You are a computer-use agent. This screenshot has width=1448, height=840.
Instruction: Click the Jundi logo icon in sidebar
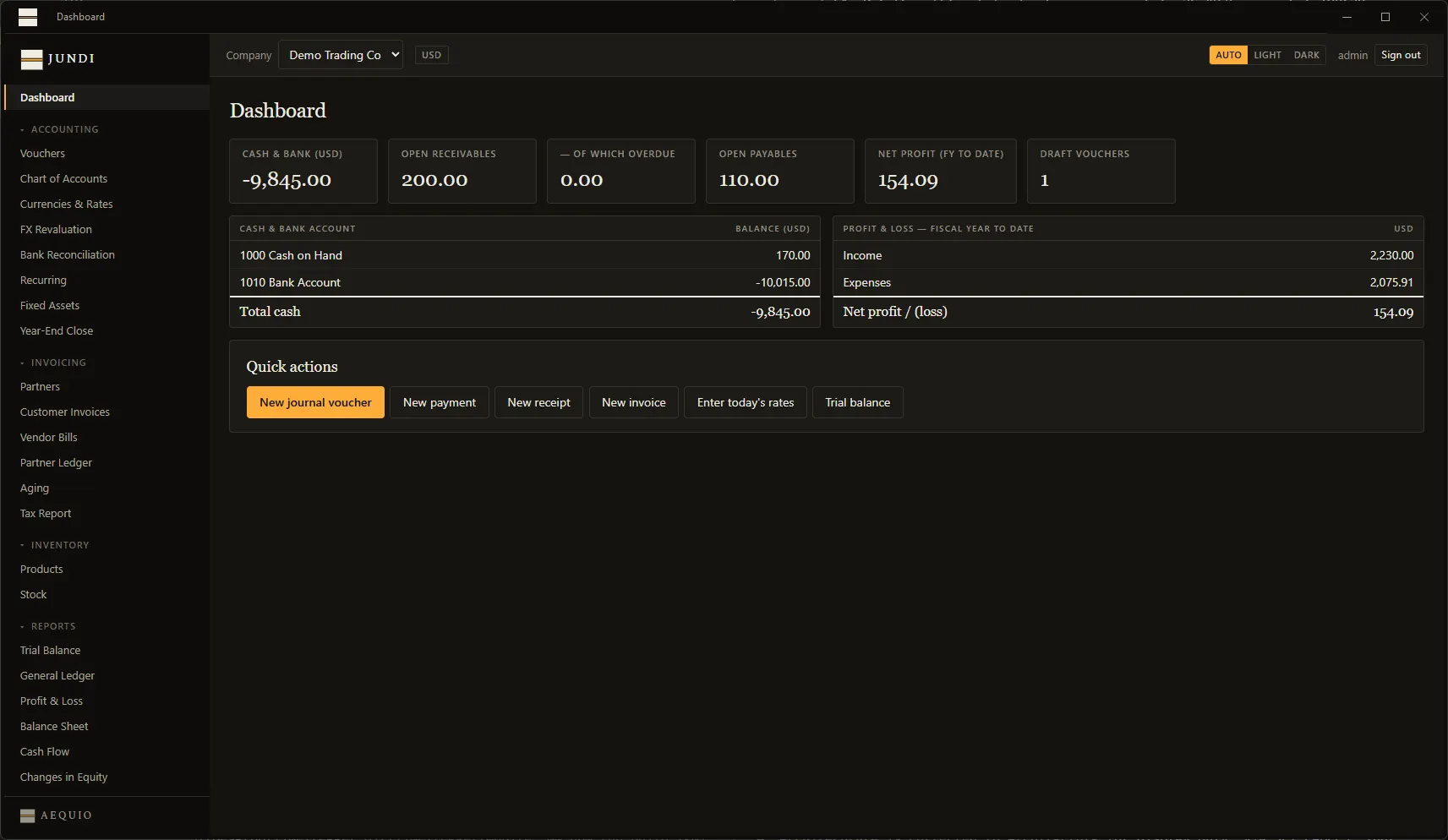pos(31,58)
